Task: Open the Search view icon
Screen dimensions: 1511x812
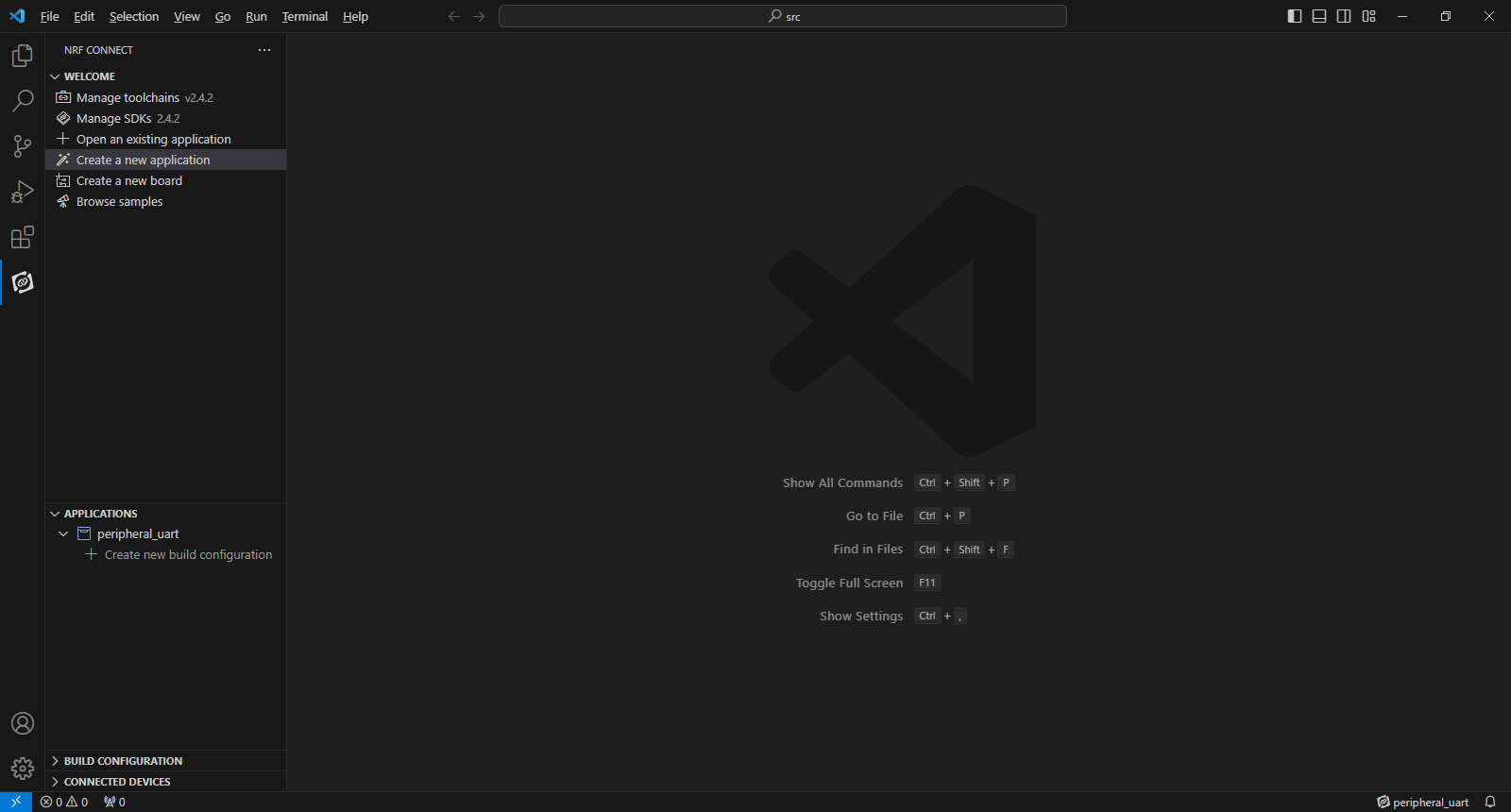Action: (x=23, y=101)
